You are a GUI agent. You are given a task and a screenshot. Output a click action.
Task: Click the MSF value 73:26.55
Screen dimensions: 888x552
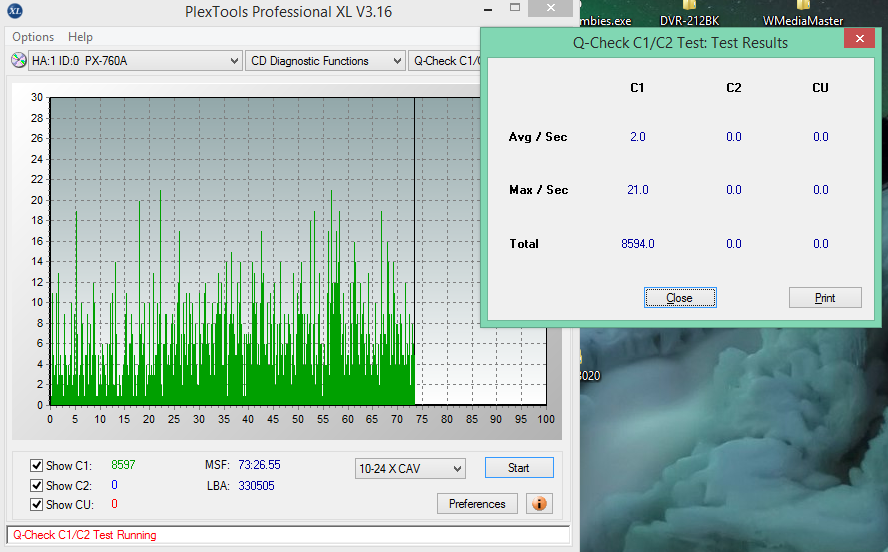pos(259,465)
